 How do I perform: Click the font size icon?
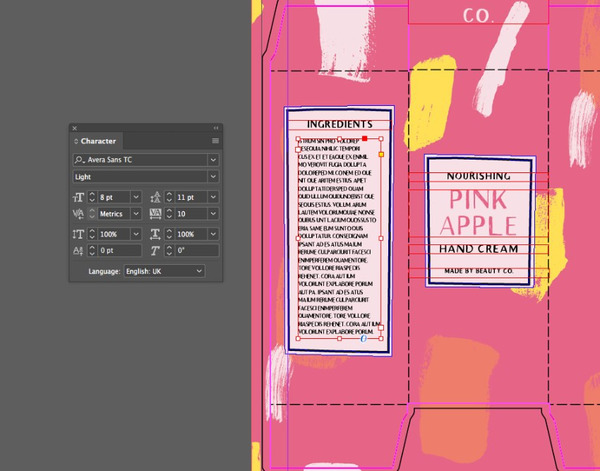[78, 197]
